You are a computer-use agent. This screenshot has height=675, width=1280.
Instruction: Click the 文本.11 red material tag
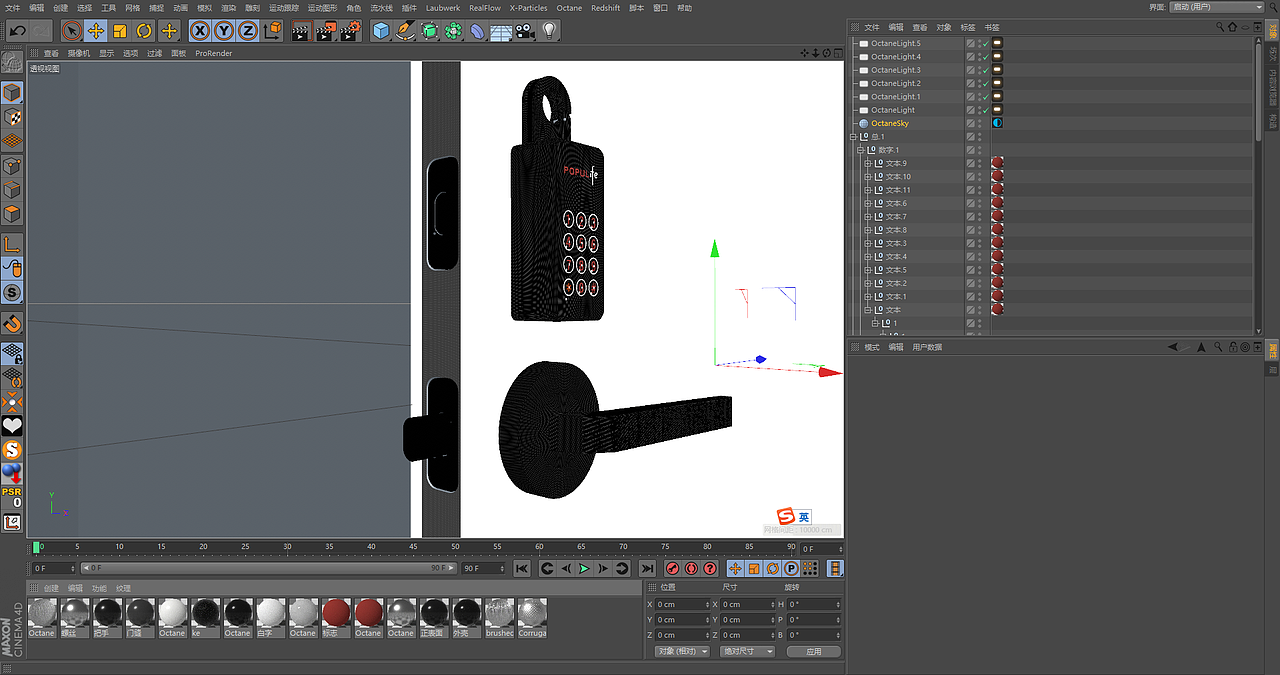click(997, 190)
